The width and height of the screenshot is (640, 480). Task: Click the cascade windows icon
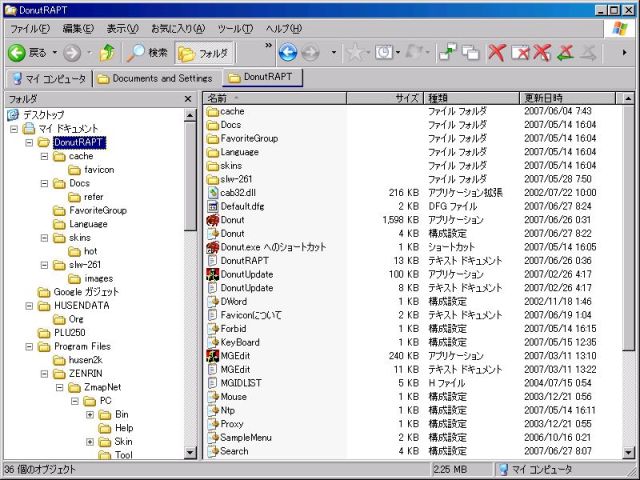[471, 53]
